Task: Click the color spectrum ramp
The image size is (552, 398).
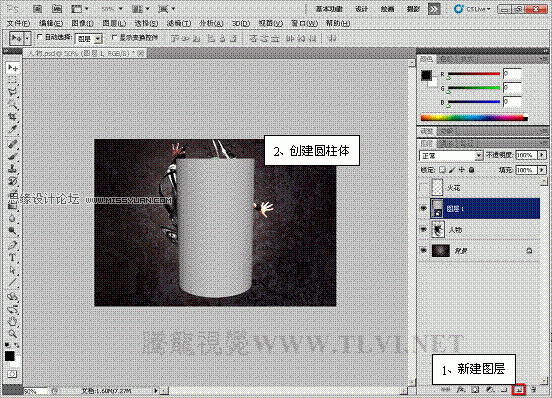Action: [474, 118]
